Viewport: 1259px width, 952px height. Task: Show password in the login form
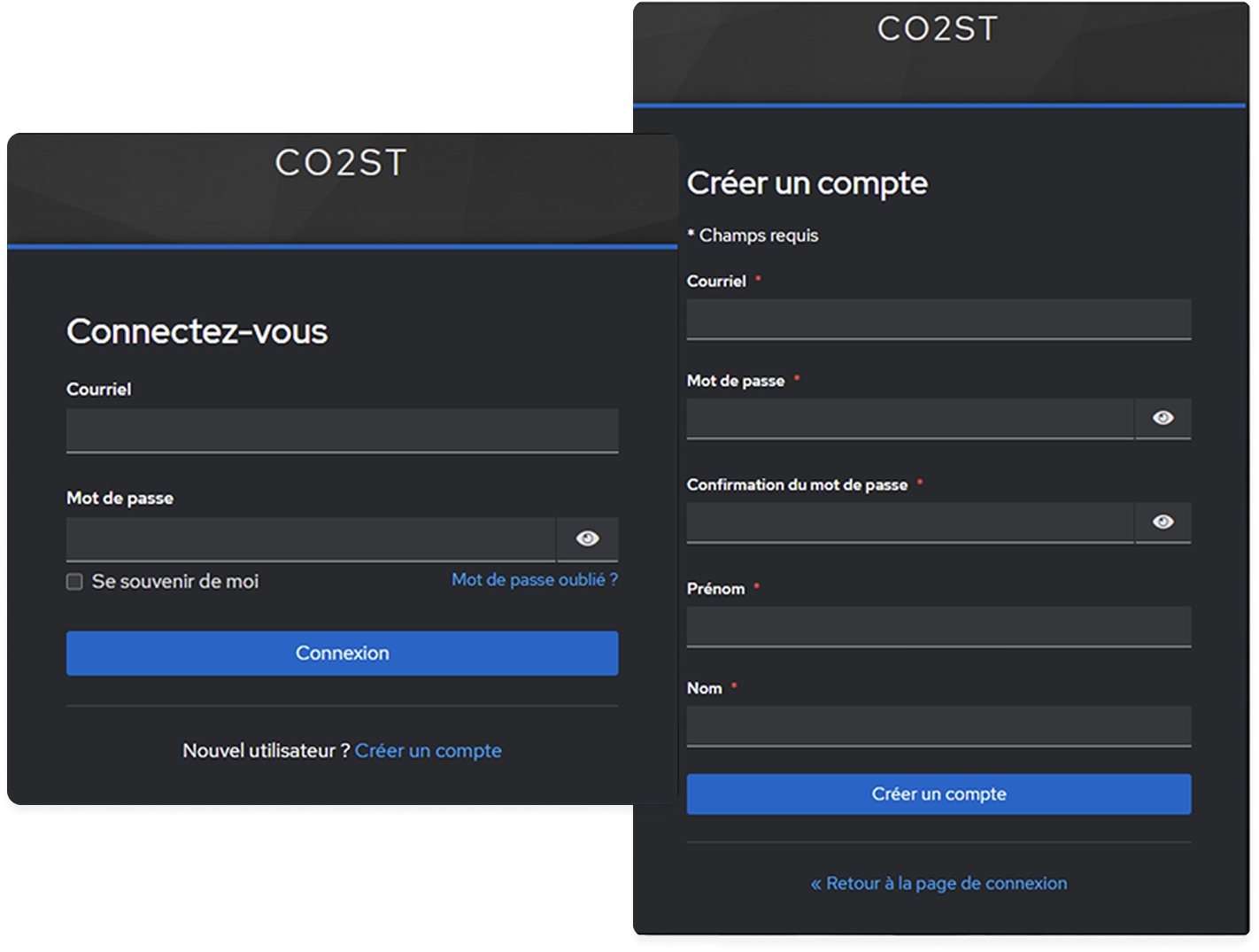(587, 538)
